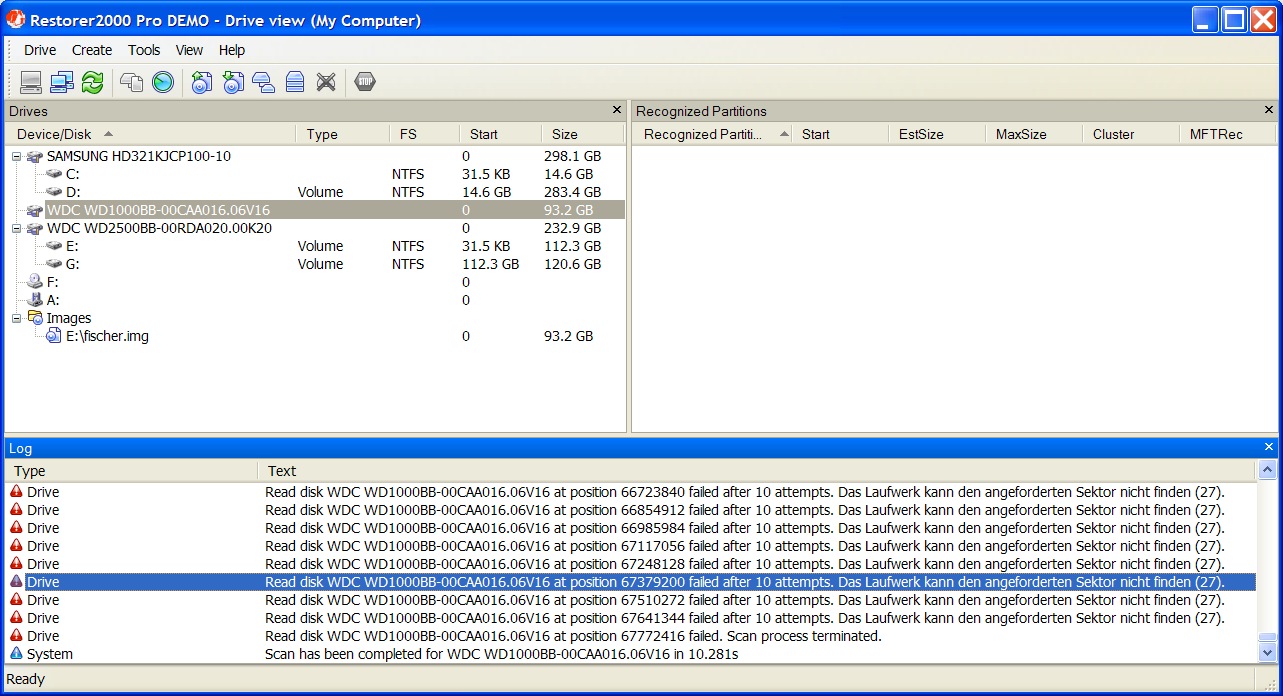Open the Drive menu

[40, 50]
